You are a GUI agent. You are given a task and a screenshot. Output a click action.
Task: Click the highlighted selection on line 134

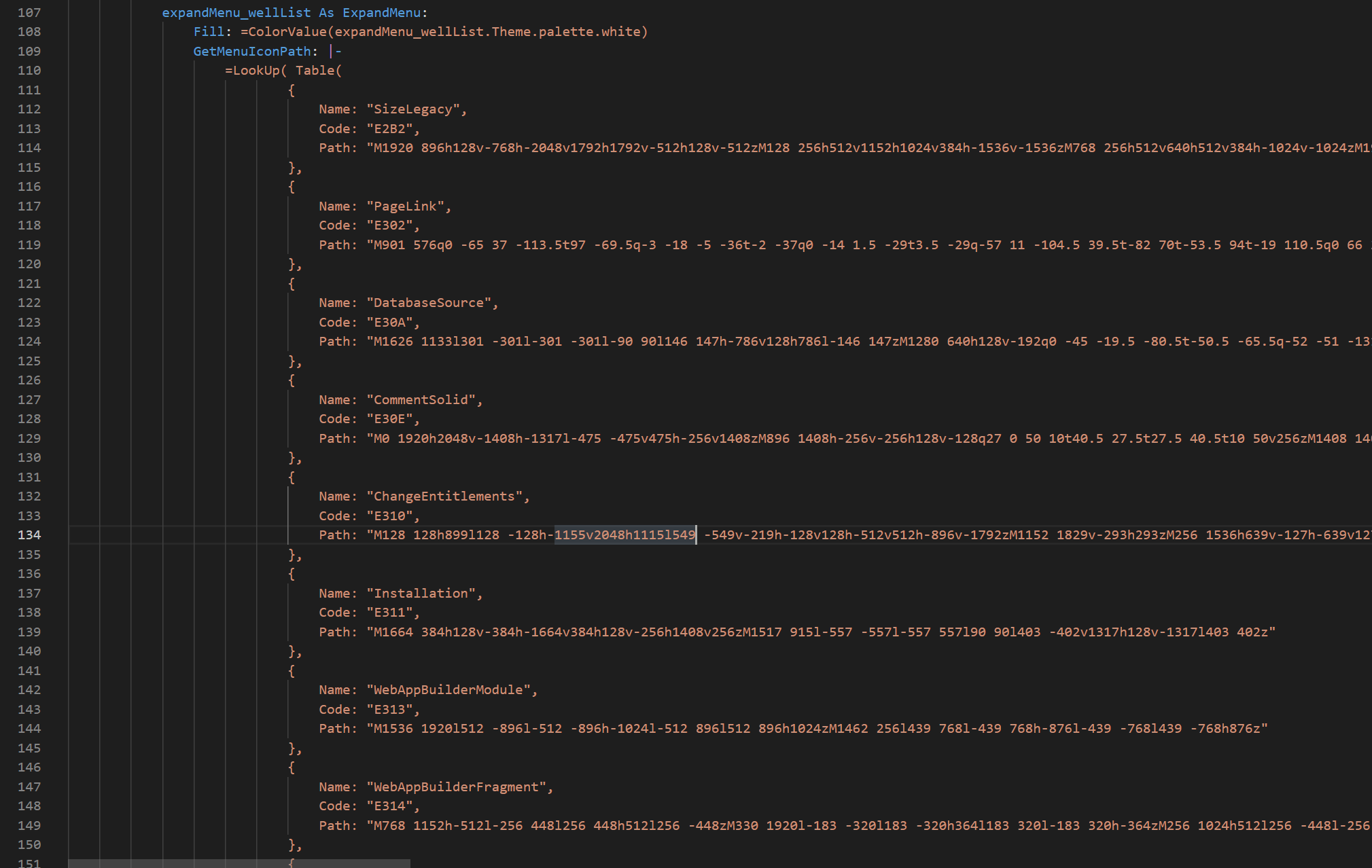click(625, 535)
